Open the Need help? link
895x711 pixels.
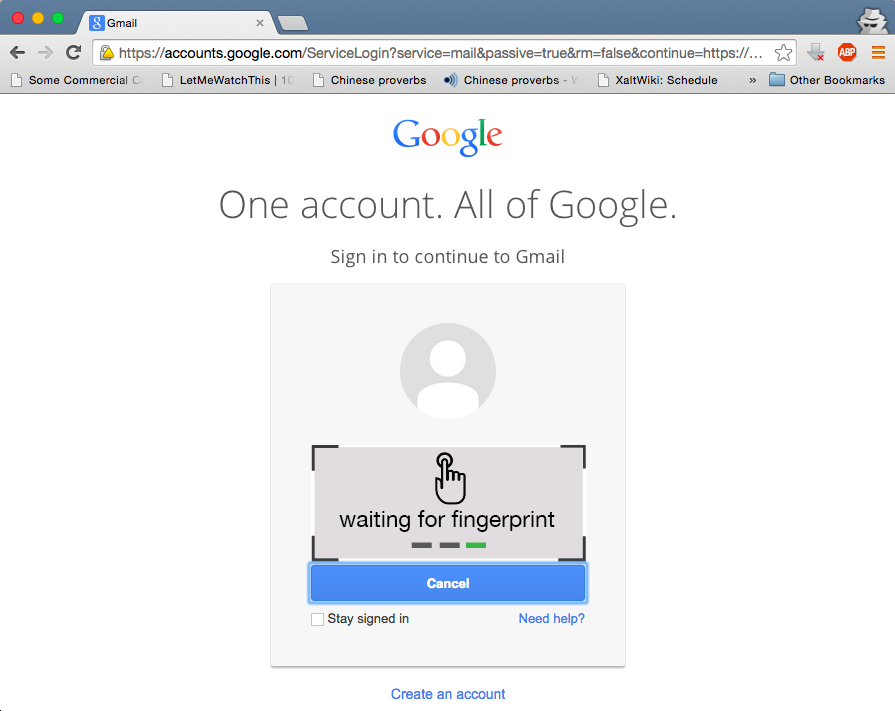[x=551, y=619]
